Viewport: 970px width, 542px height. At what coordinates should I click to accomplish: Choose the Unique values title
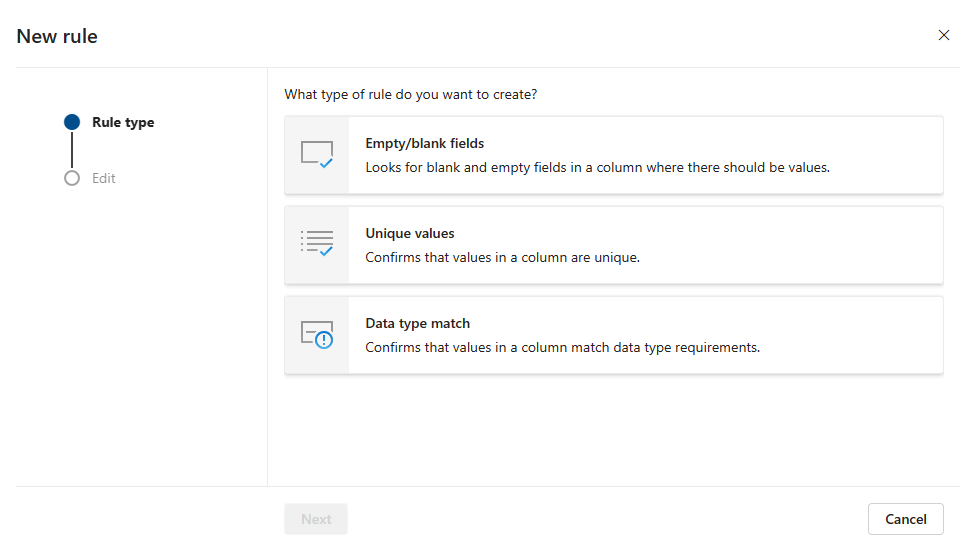point(409,233)
